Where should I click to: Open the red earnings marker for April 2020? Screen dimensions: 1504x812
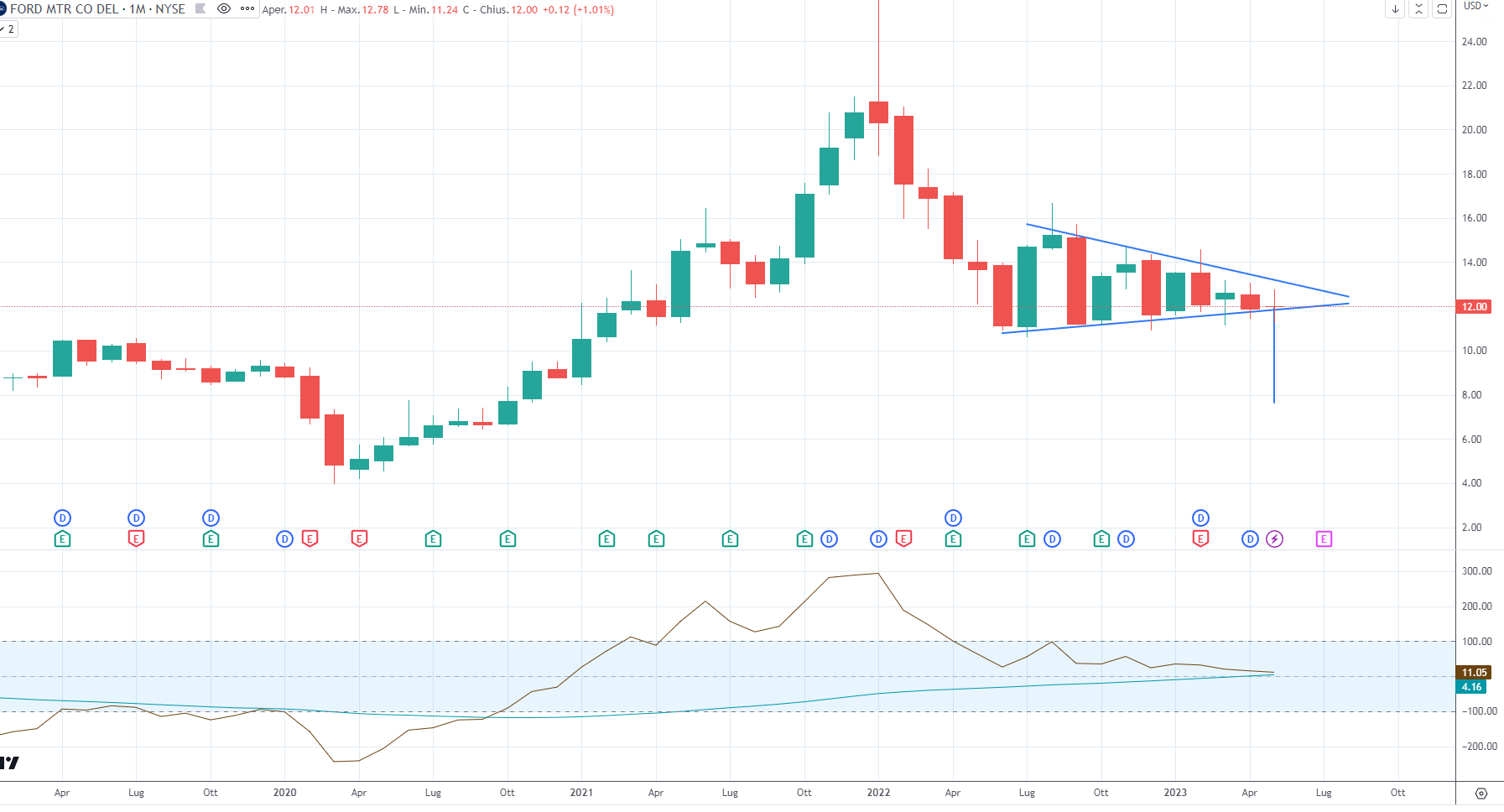(359, 539)
